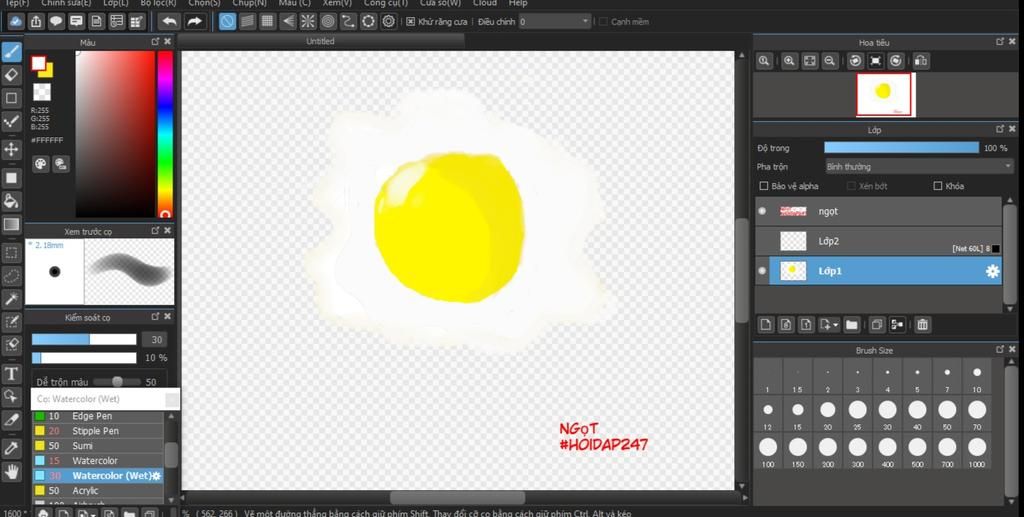Viewport: 1024px width, 517px height.
Task: Toggle visibility of the Lớp1 layer
Action: point(762,270)
